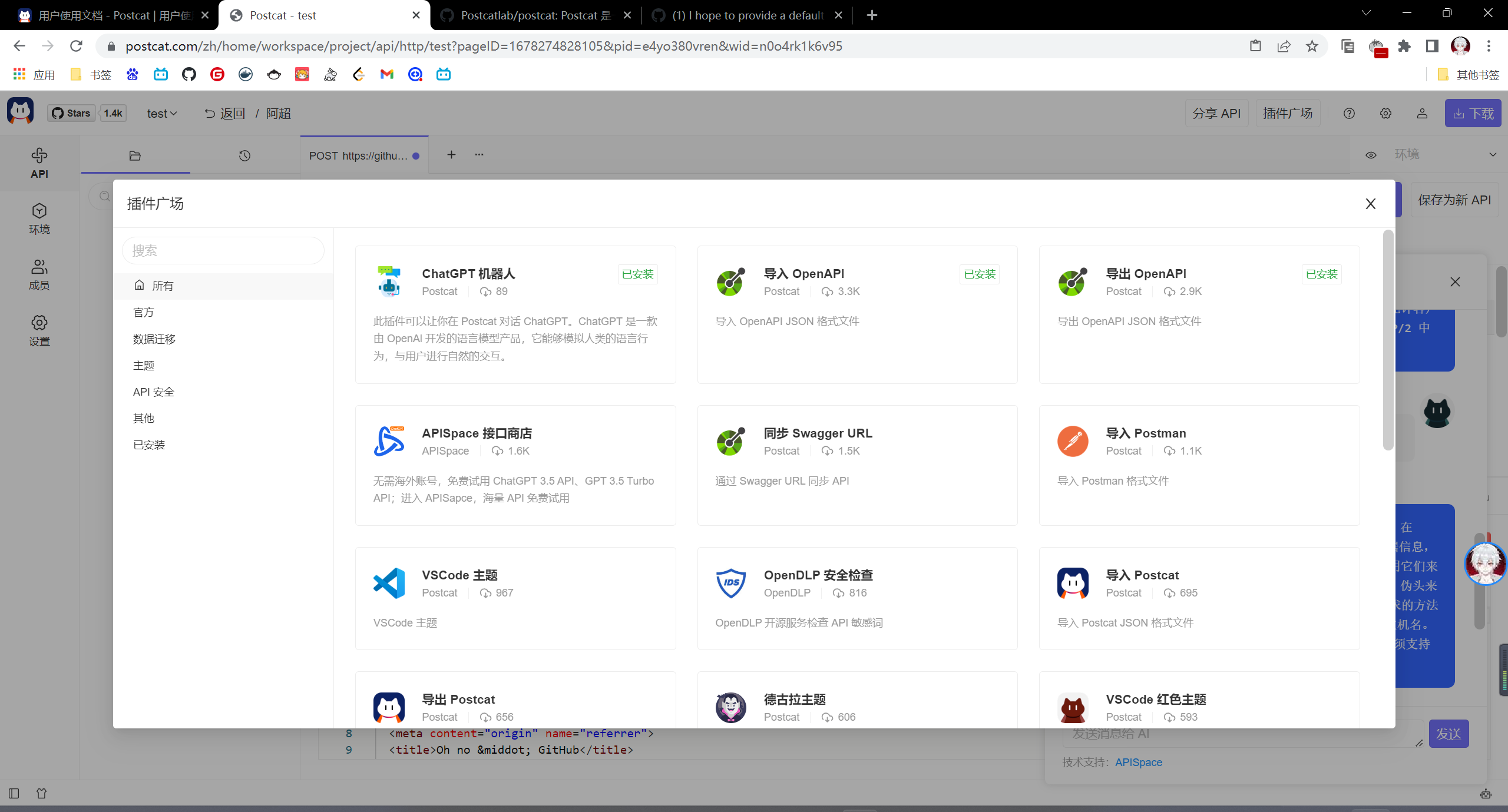Click the plugin list vertical scrollbar
This screenshot has height=812, width=1508.
[1388, 342]
